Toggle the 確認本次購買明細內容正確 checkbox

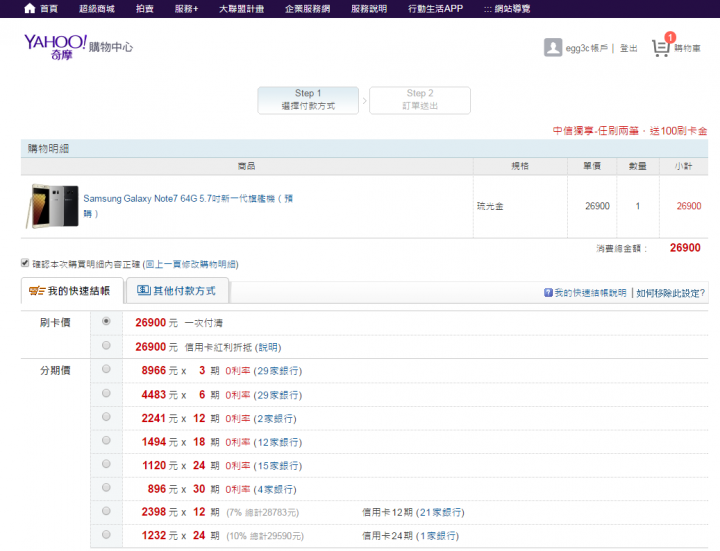tap(25, 264)
